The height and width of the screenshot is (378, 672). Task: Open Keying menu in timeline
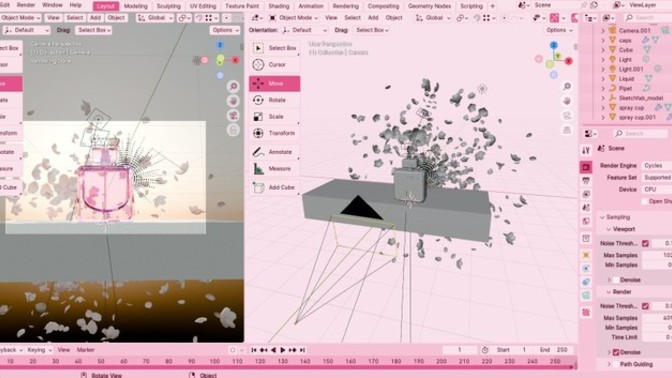tap(39, 350)
